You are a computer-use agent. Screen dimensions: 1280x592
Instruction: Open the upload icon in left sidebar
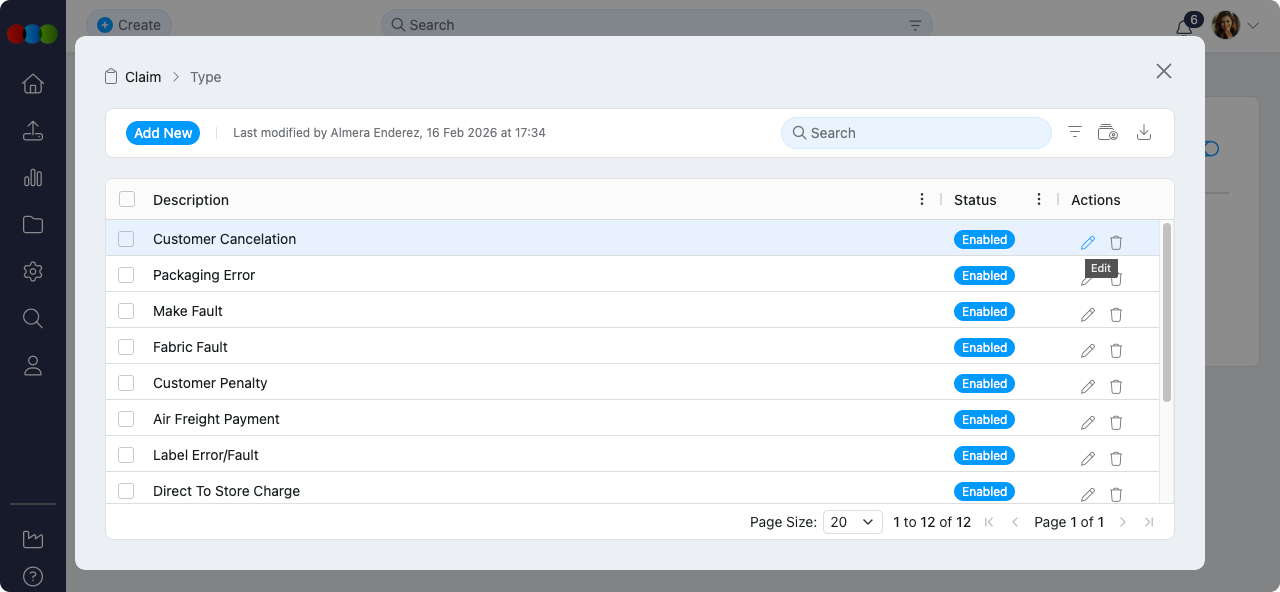(x=33, y=131)
